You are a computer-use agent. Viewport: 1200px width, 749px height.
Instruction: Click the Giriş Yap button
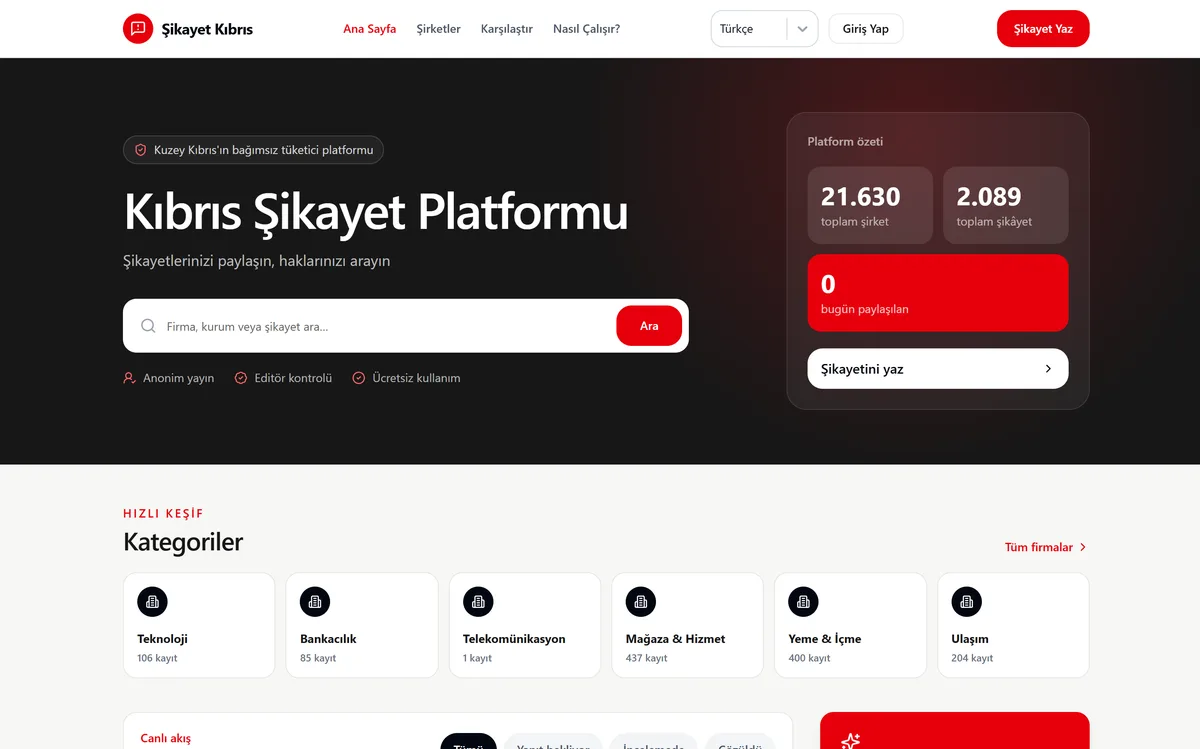click(866, 29)
